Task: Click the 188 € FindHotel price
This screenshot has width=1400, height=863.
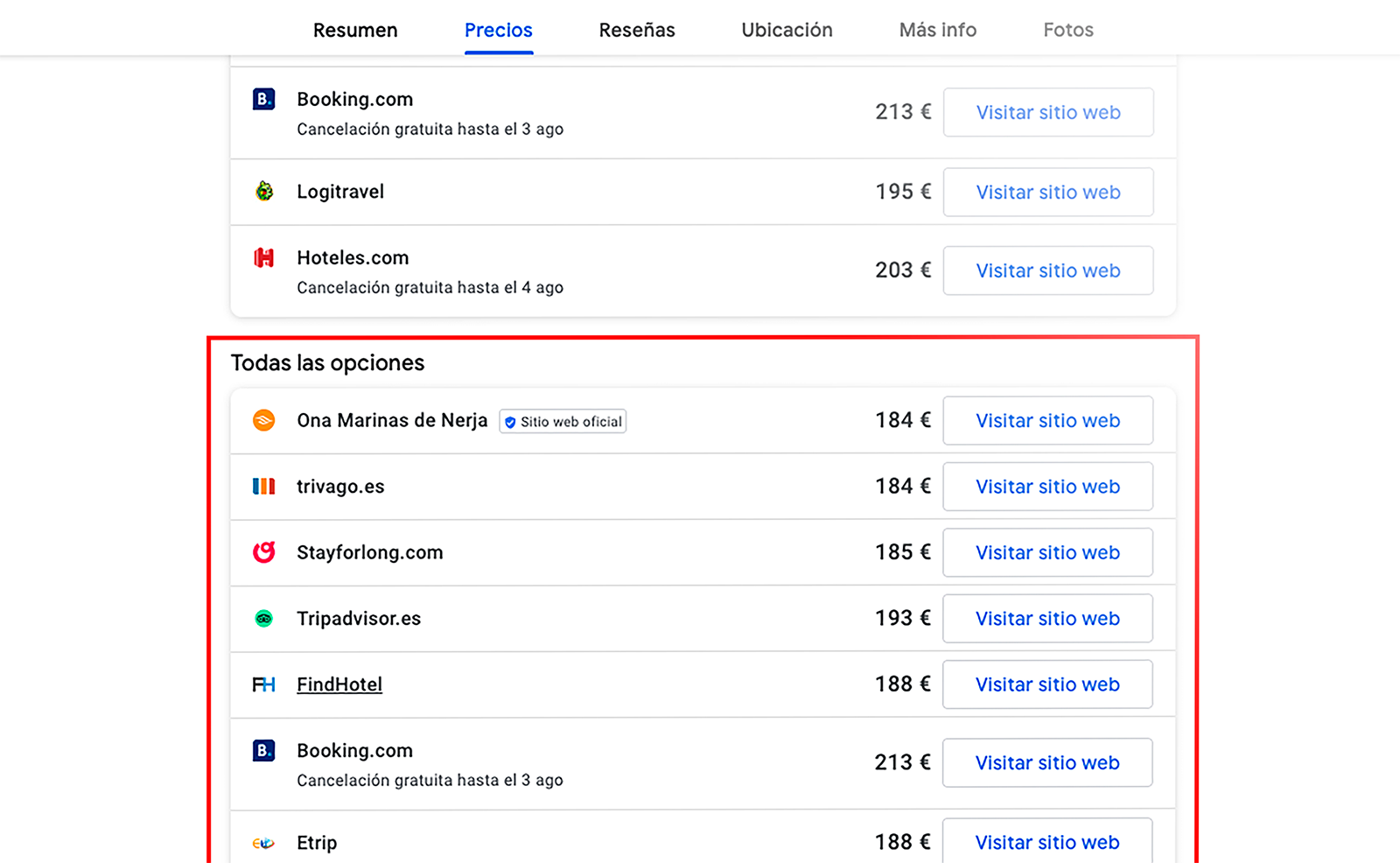Action: pos(903,684)
